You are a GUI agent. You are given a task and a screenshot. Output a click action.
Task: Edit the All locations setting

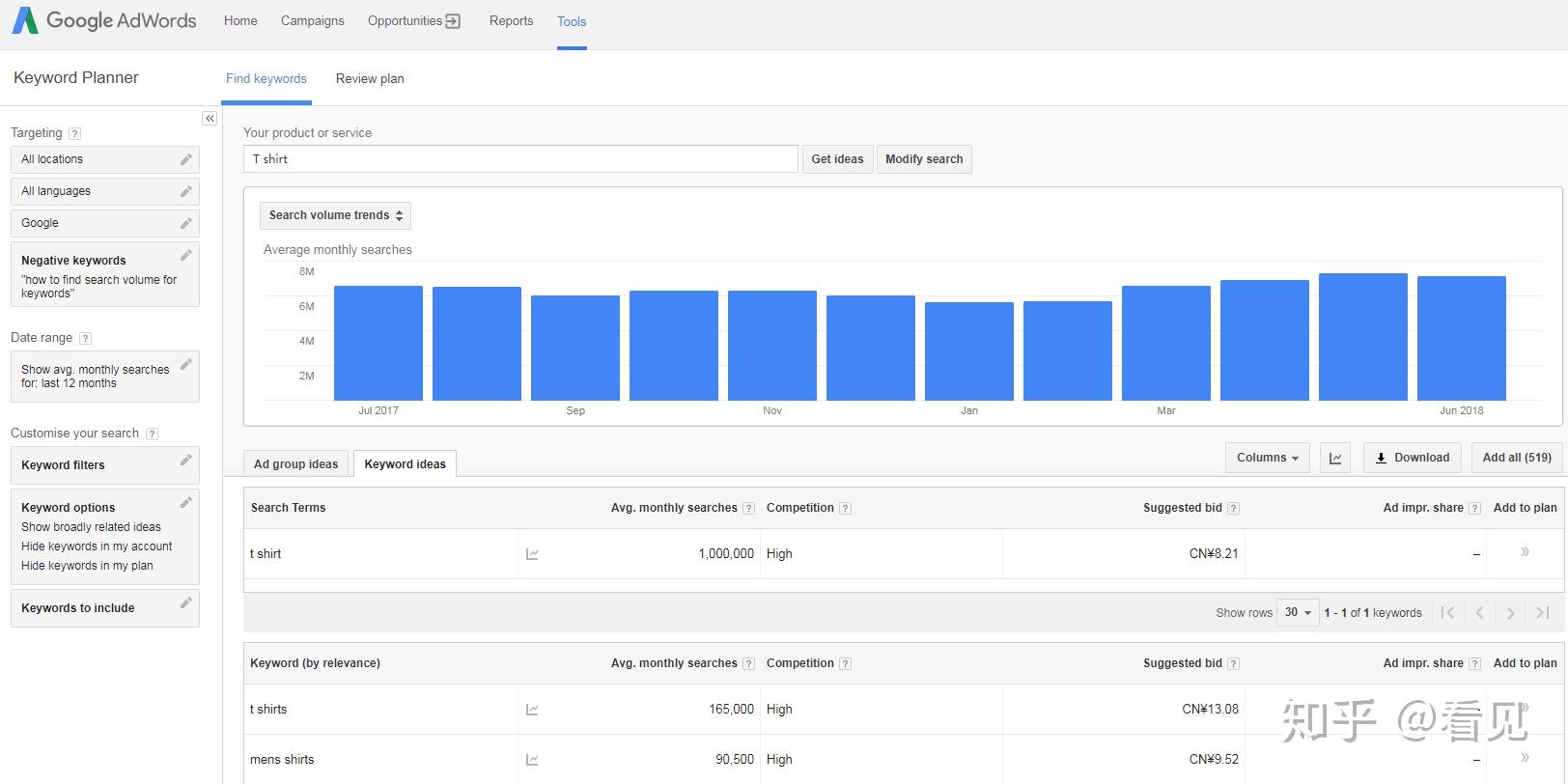pos(186,159)
